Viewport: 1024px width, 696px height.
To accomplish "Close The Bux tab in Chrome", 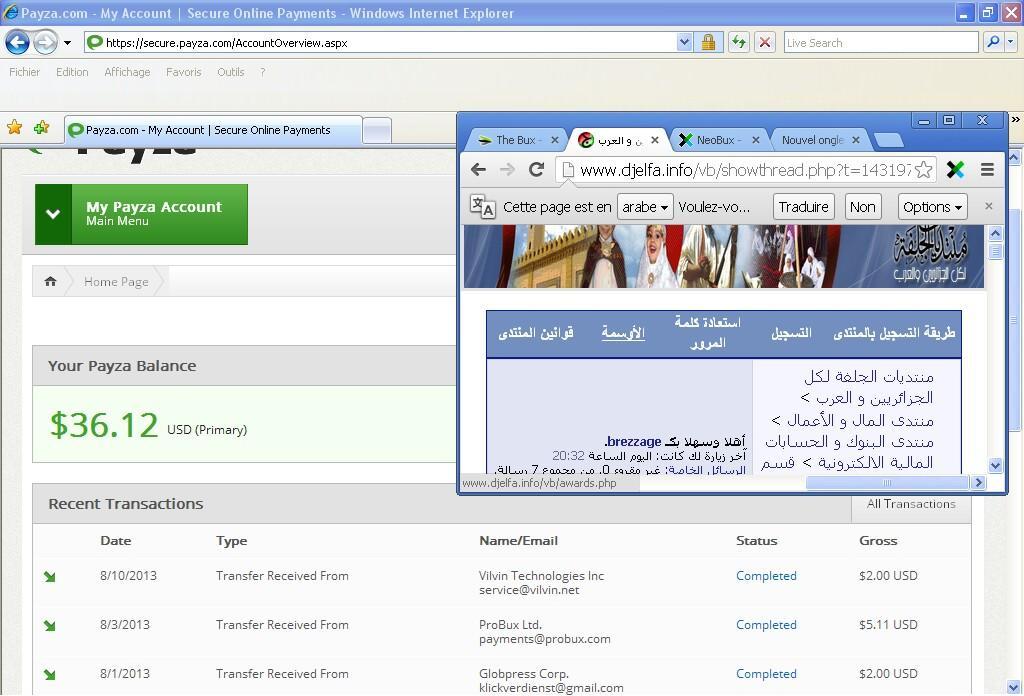I will (554, 140).
